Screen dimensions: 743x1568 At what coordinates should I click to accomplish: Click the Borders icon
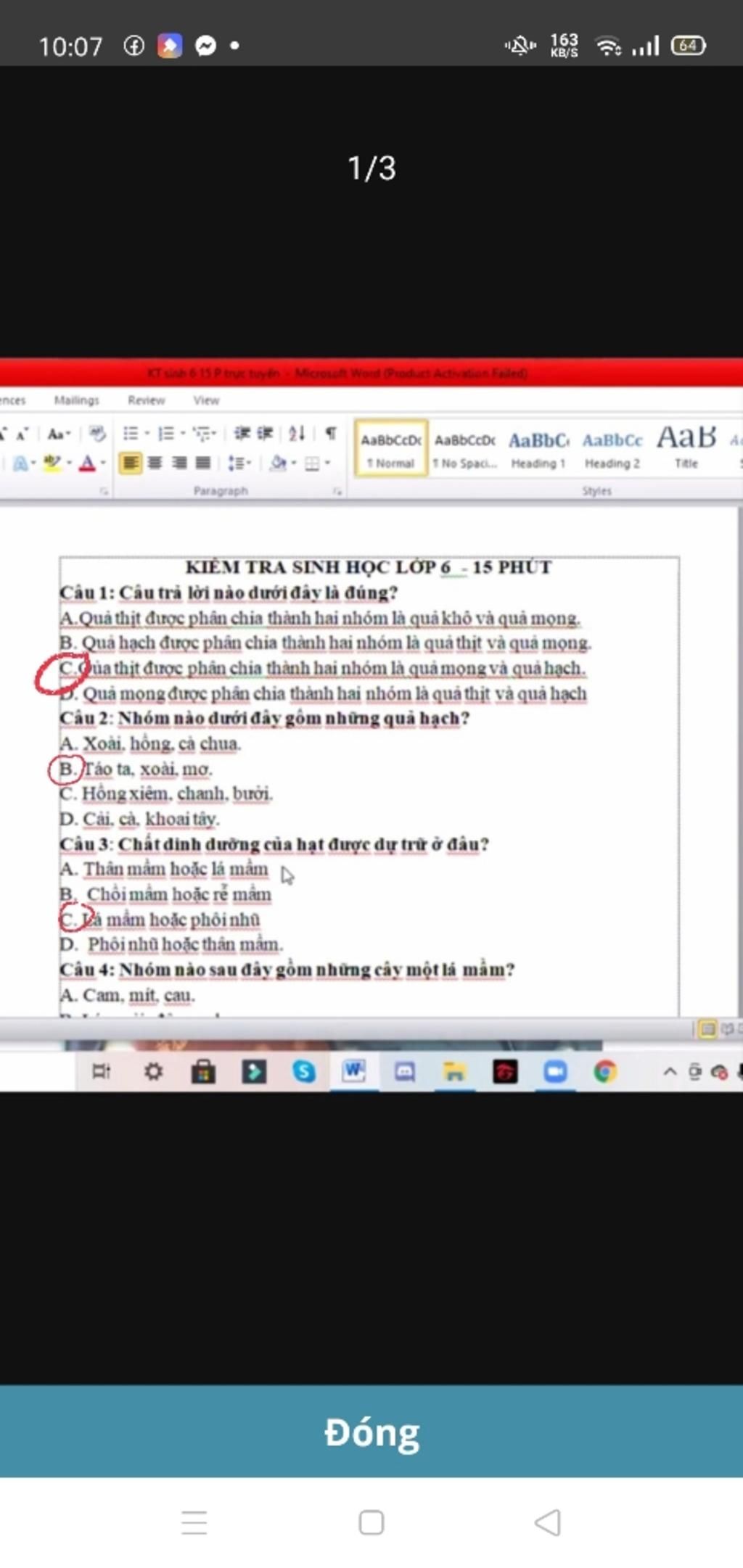coord(312,463)
